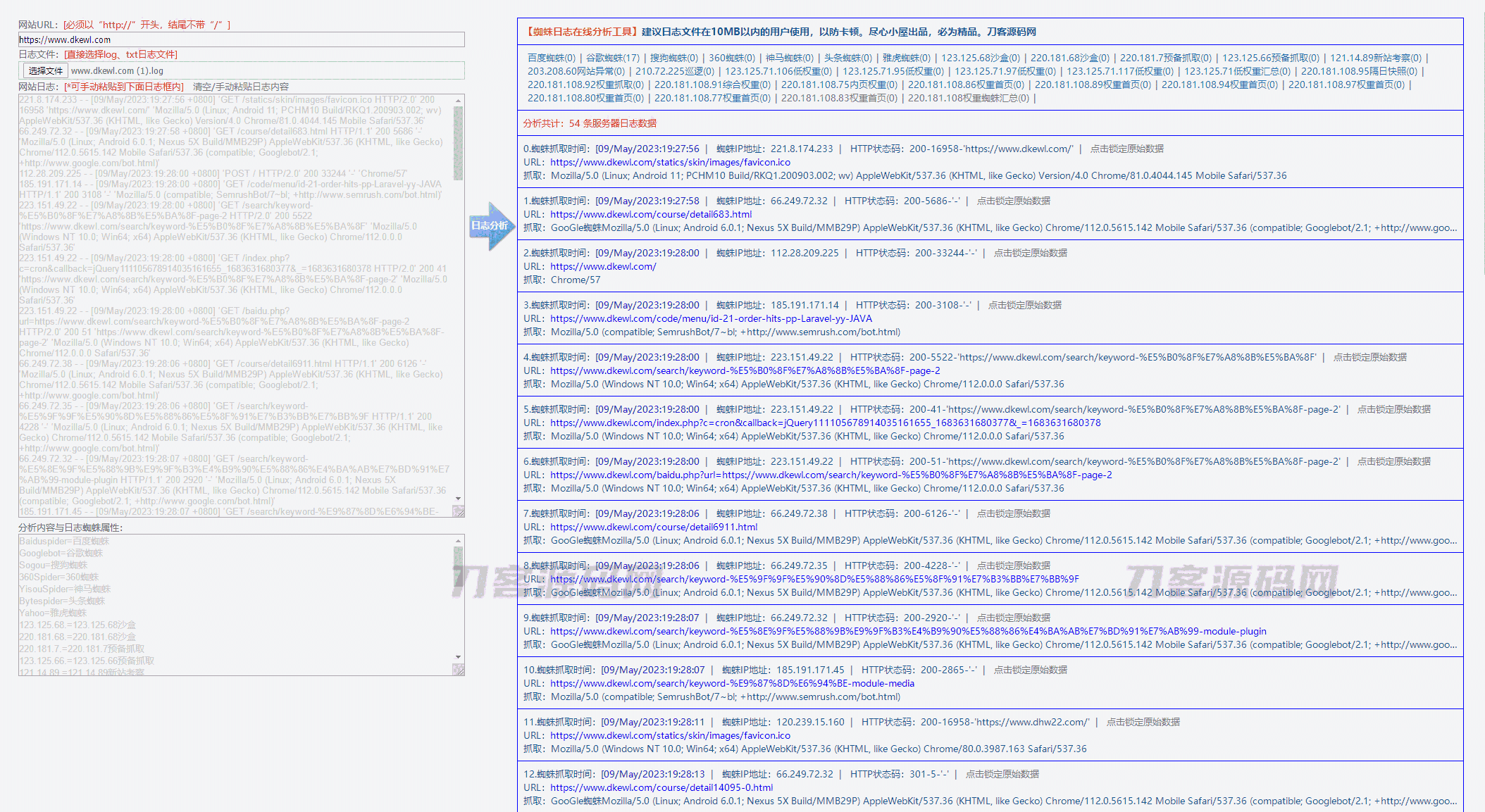1485x812 pixels.
Task: Focus the website URL input field
Action: tap(241, 39)
